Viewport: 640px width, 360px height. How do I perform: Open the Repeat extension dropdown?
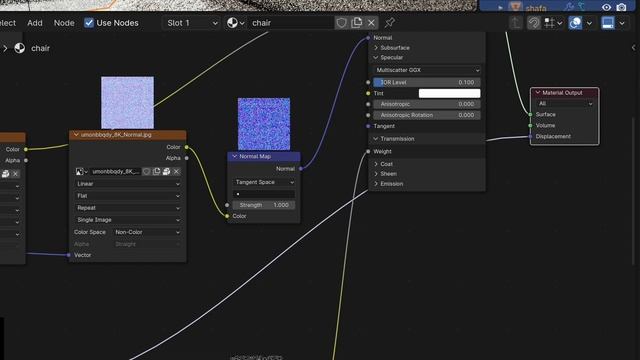pyautogui.click(x=128, y=208)
